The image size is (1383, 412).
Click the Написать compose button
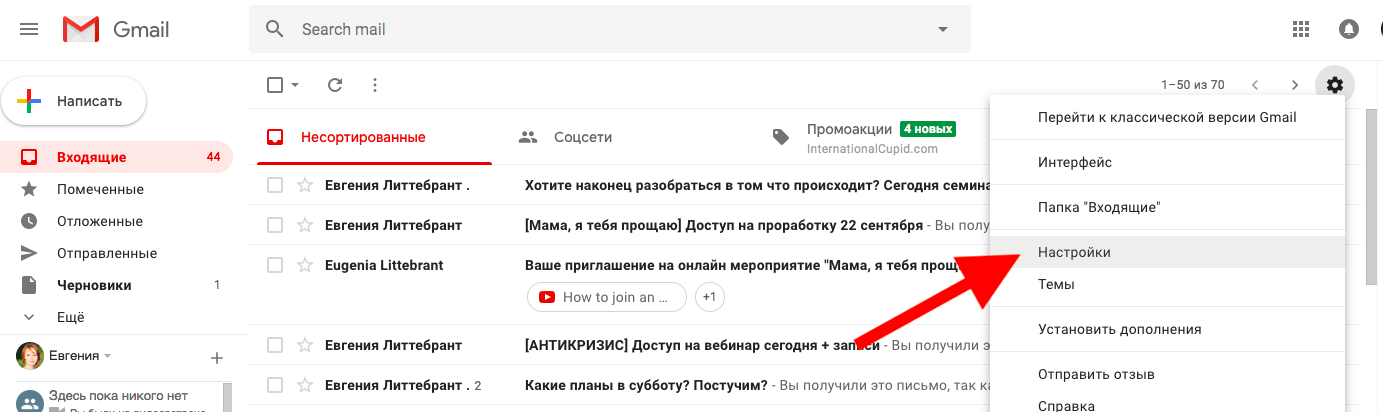click(74, 101)
